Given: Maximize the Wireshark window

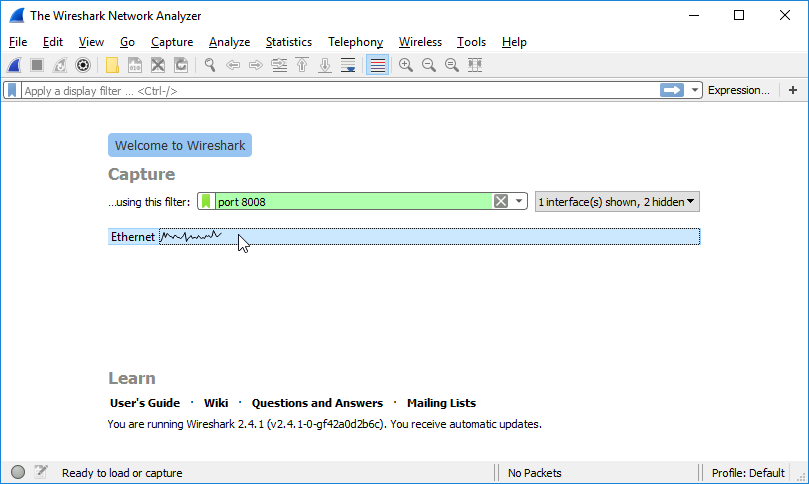Looking at the screenshot, I should (739, 15).
